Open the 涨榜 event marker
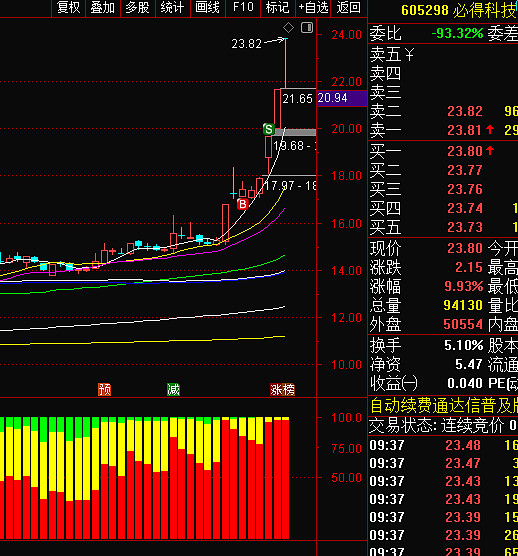 pyautogui.click(x=282, y=389)
